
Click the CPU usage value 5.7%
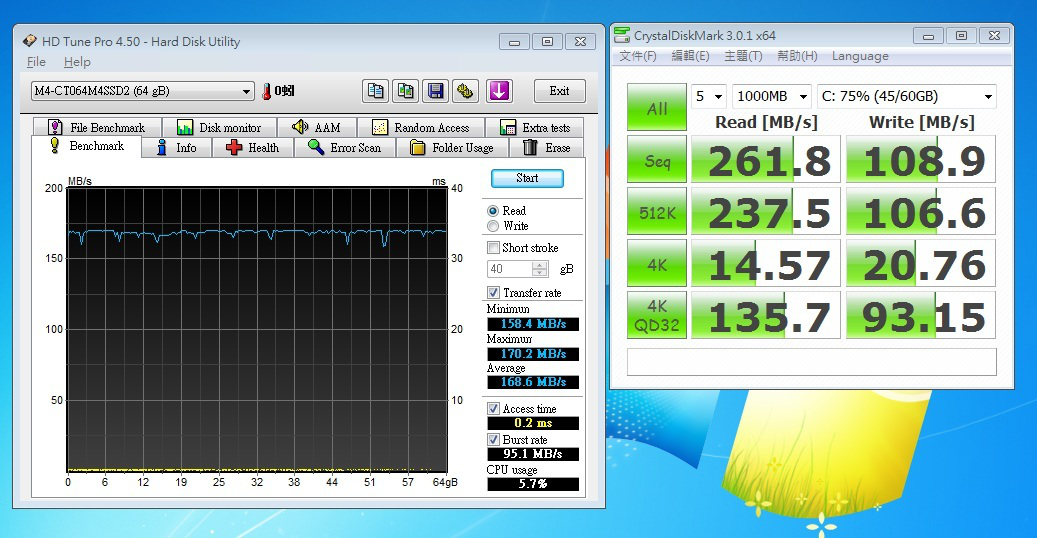(x=533, y=484)
